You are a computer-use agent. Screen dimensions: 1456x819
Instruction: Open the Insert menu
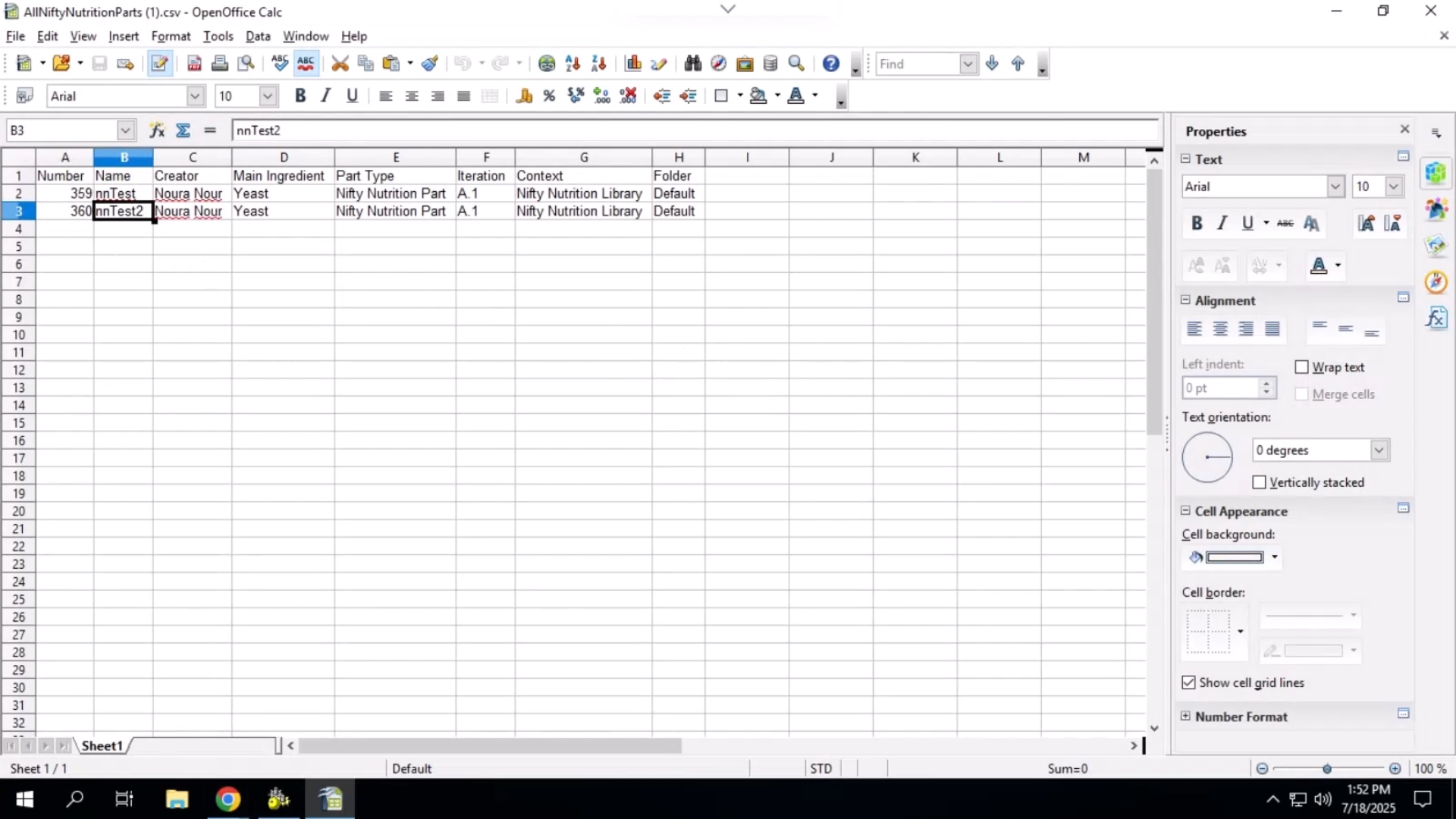(x=124, y=36)
